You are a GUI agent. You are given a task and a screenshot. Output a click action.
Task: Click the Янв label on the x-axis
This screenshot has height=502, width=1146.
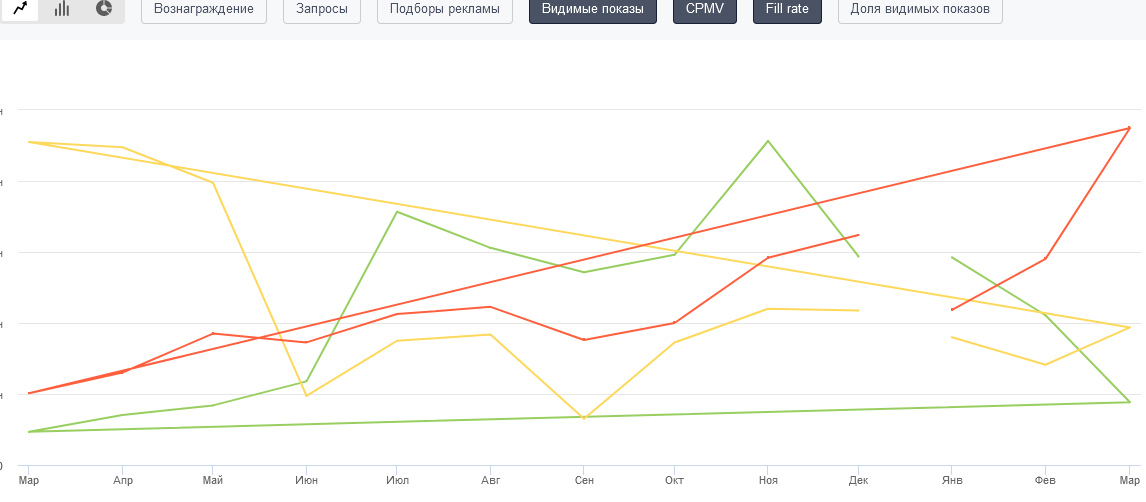pyautogui.click(x=954, y=481)
